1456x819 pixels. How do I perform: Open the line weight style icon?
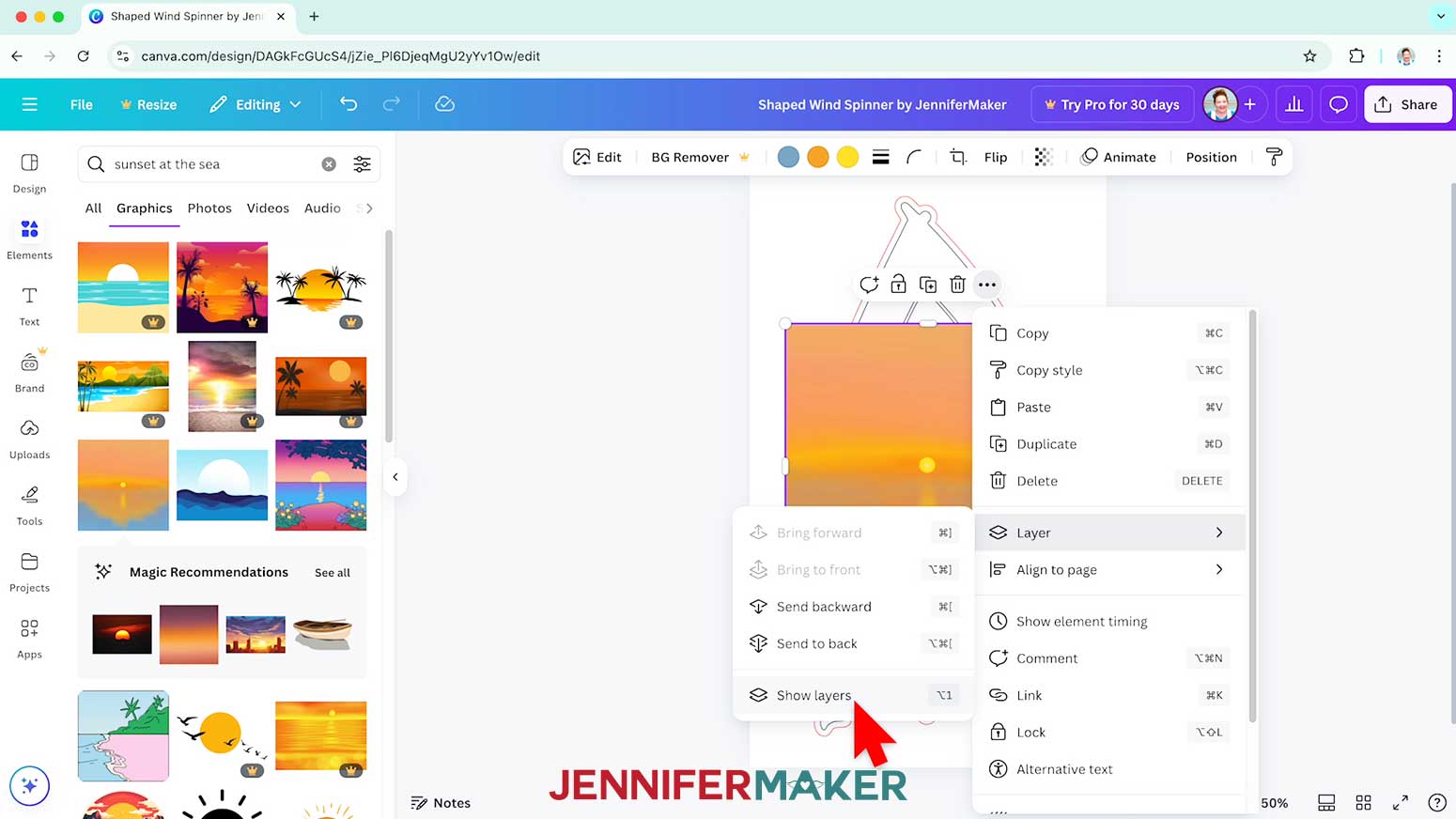[x=880, y=157]
